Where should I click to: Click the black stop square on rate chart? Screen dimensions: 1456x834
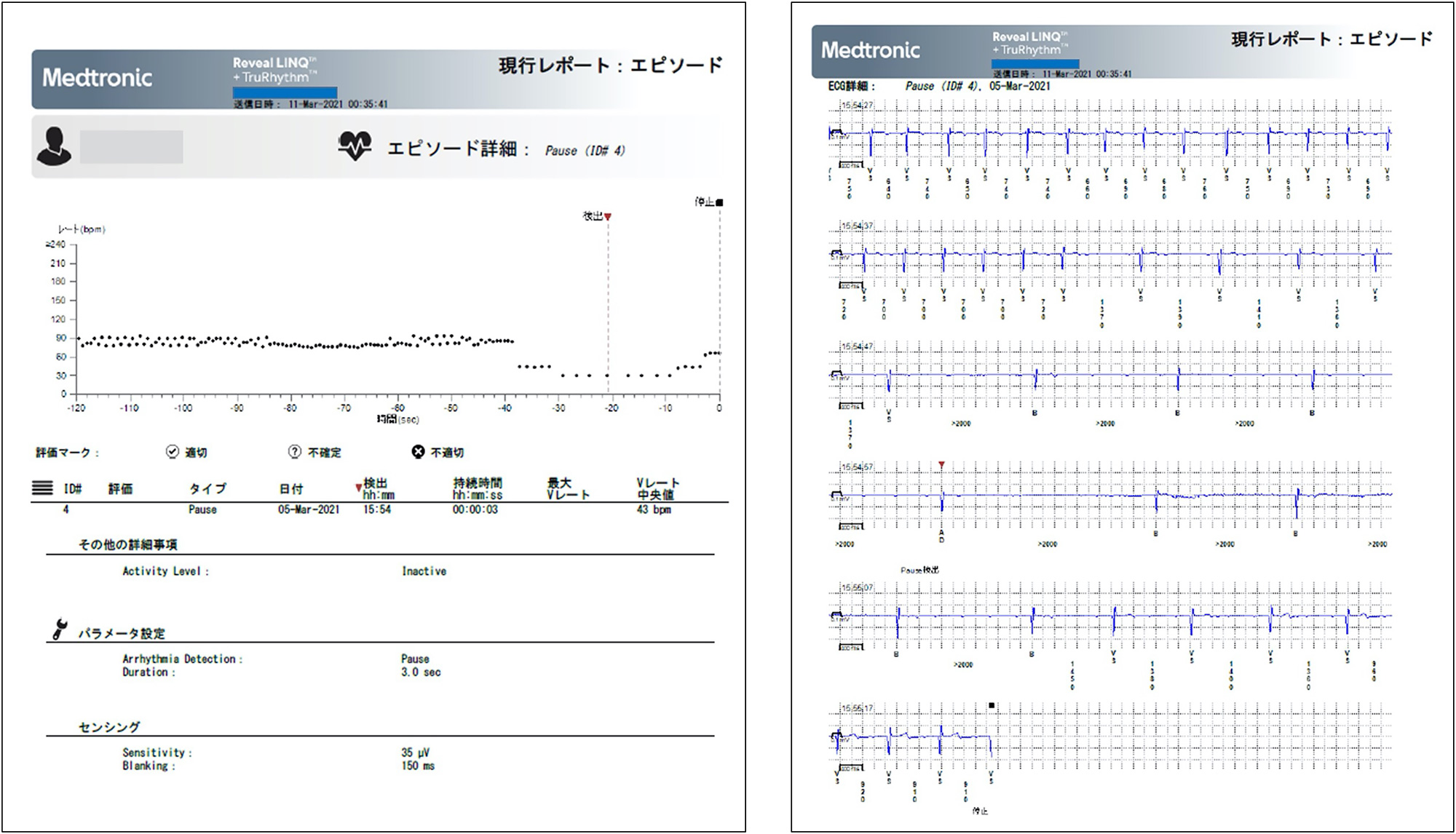719,202
